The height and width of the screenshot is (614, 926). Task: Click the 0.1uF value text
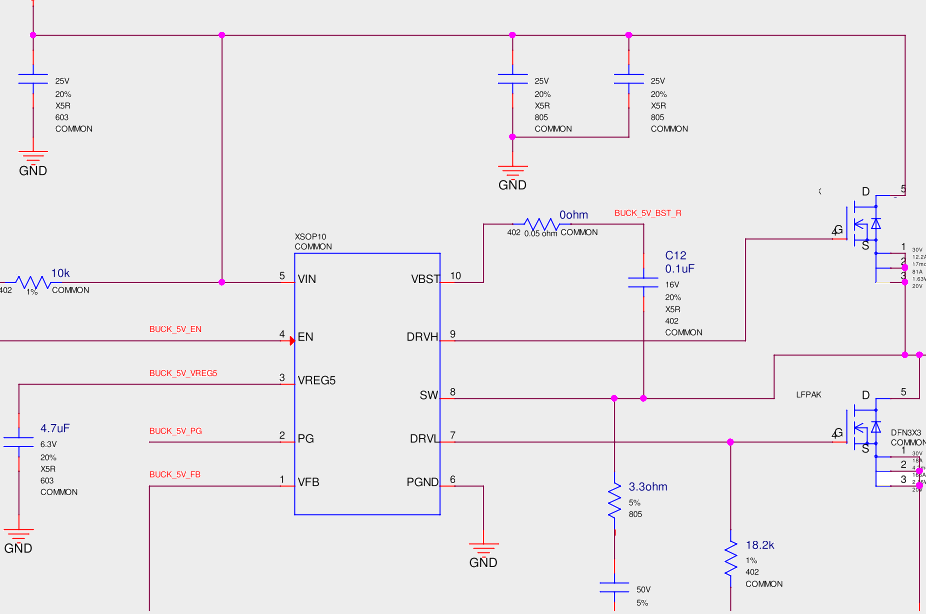[680, 269]
